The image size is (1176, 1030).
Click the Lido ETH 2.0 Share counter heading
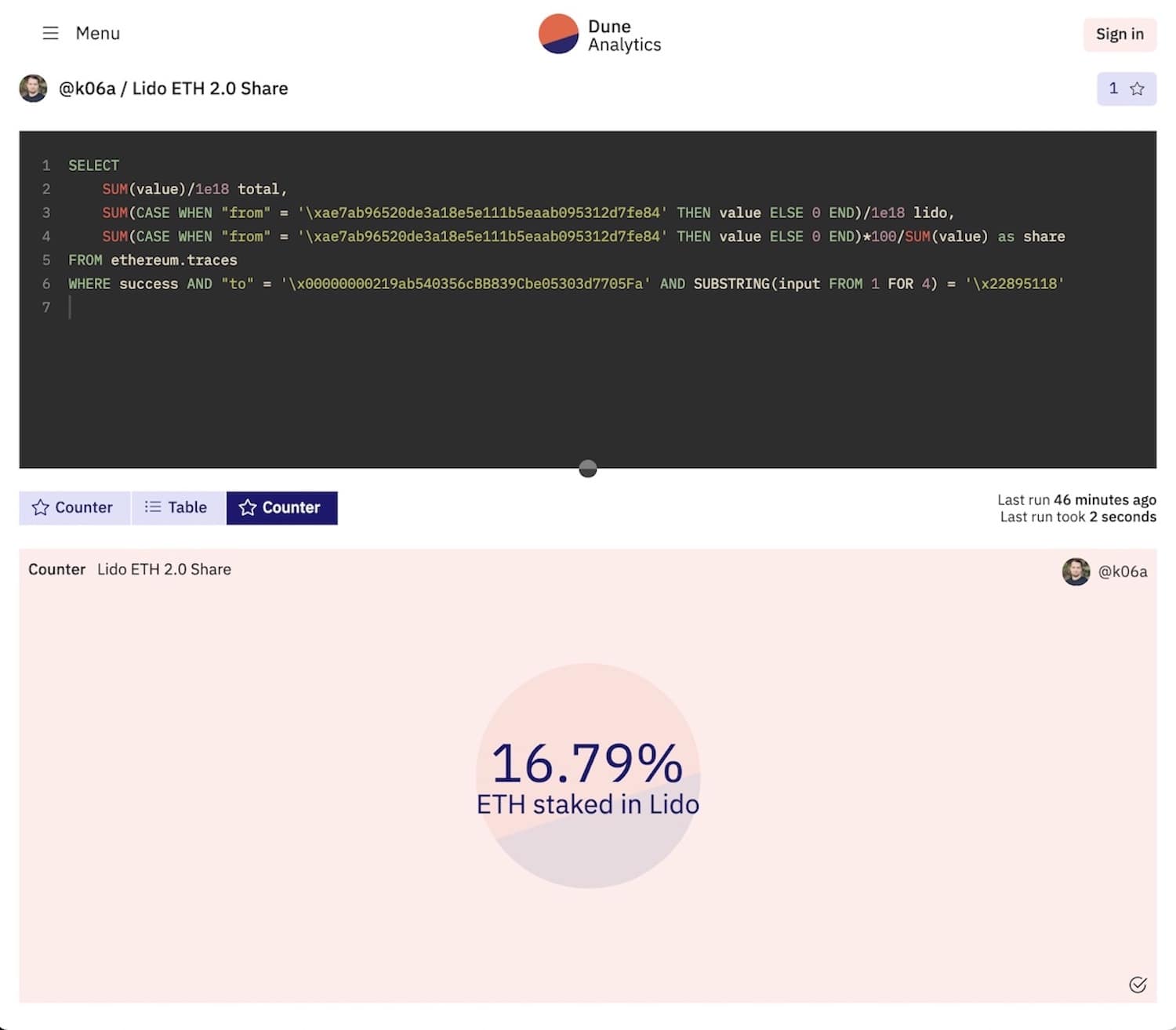164,570
